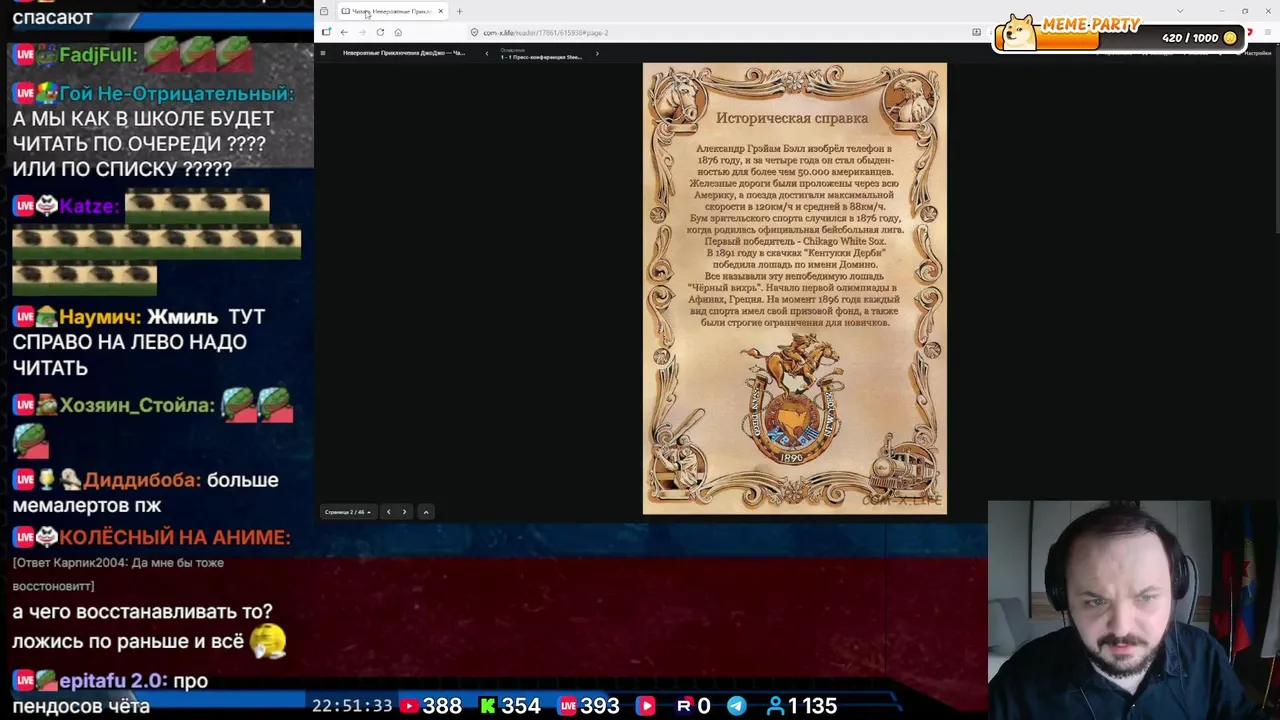The image size is (1280, 720).
Task: Click the red LIVE 393 viewer icon
Action: pos(568,706)
